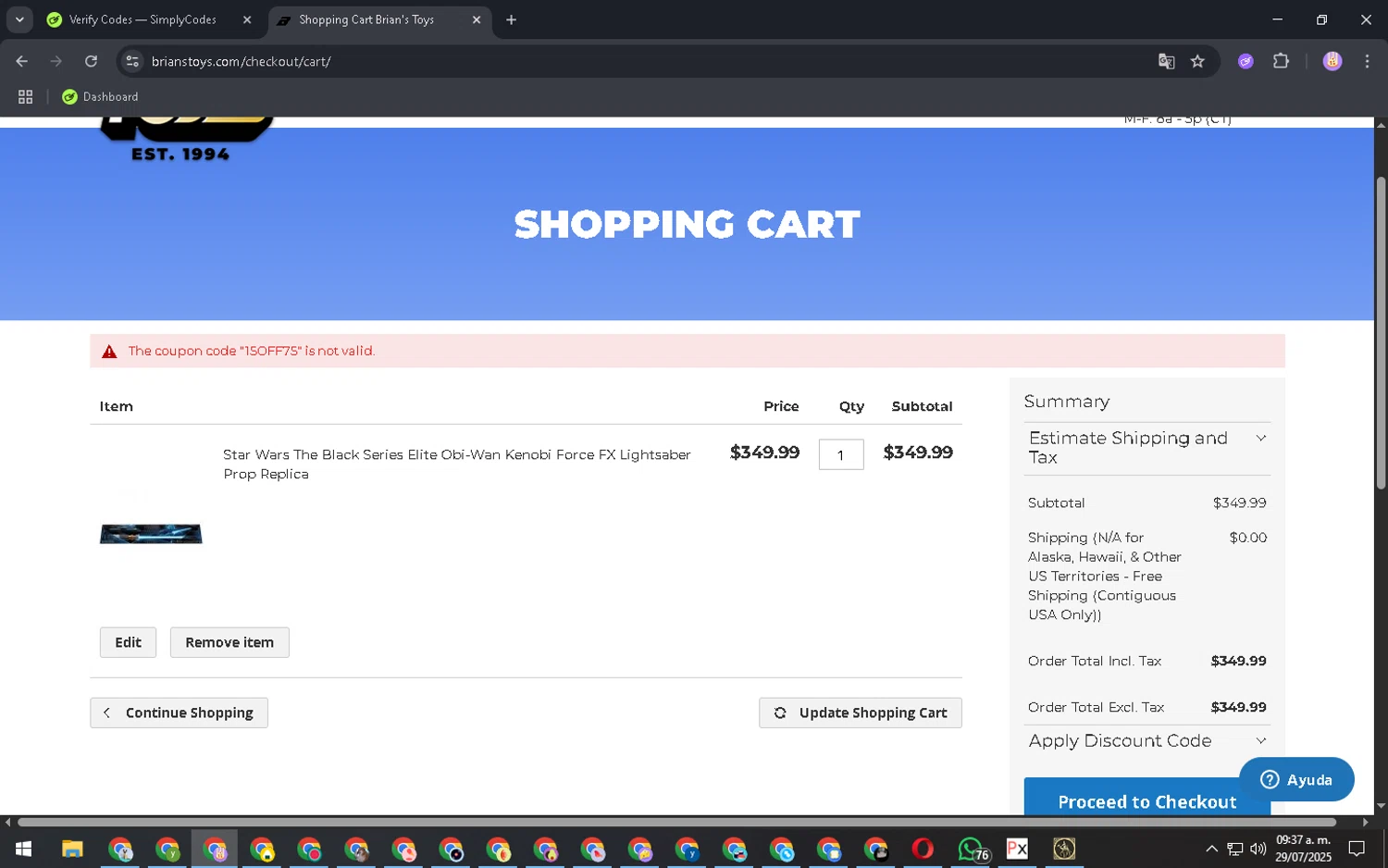Expand Estimate Shipping and Tax section
Image resolution: width=1388 pixels, height=868 pixels.
click(x=1146, y=447)
